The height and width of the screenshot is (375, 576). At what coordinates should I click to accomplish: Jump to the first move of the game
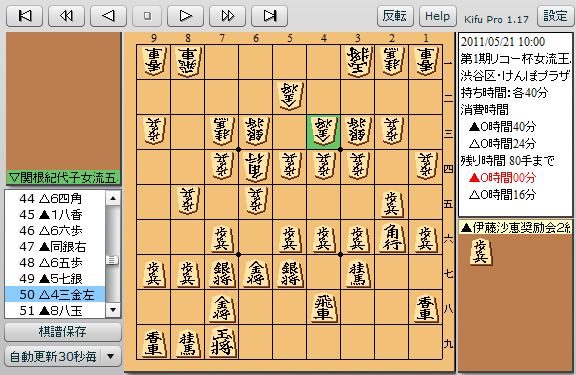(x=25, y=16)
